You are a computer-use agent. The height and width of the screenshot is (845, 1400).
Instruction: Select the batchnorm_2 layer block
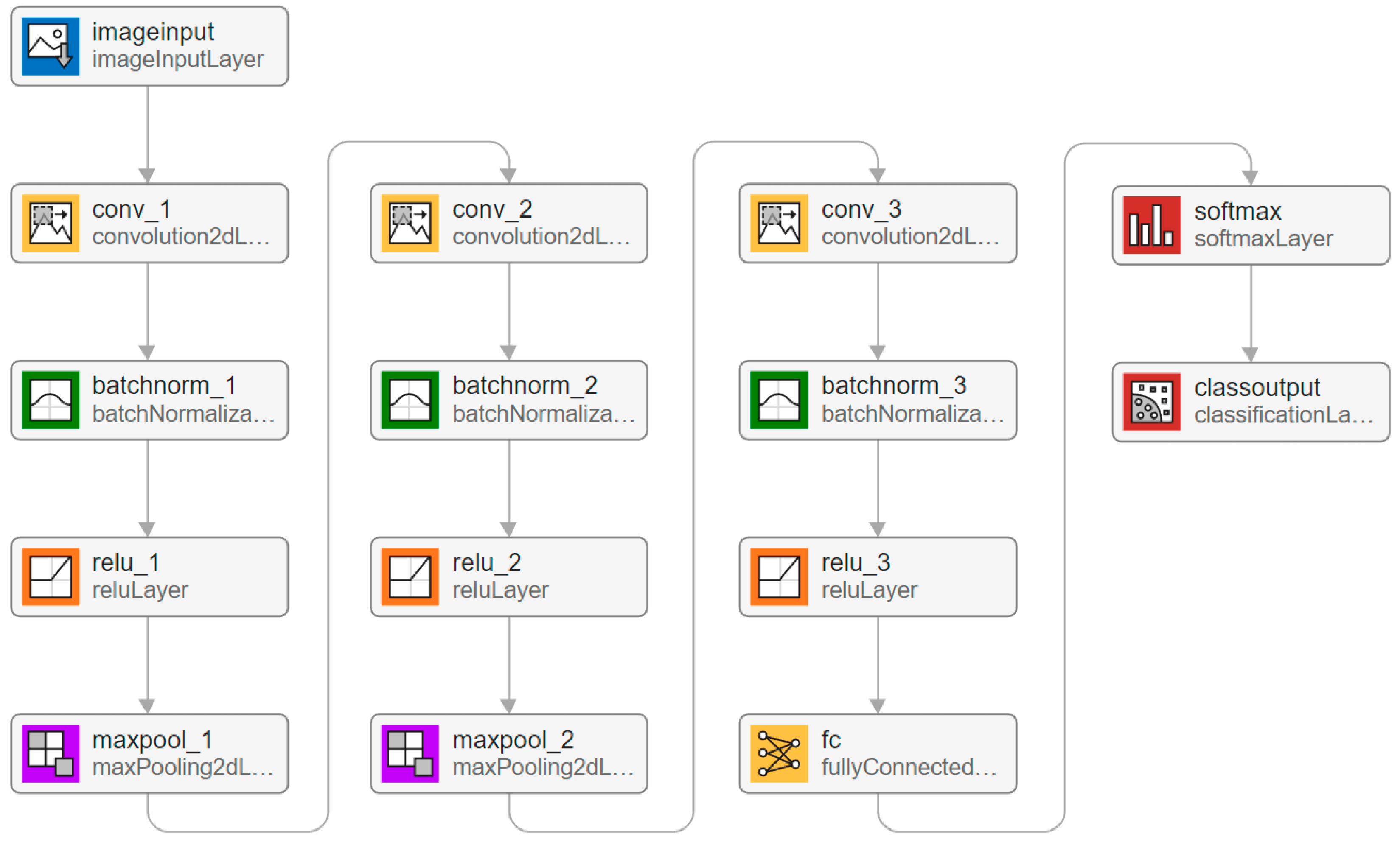(508, 400)
